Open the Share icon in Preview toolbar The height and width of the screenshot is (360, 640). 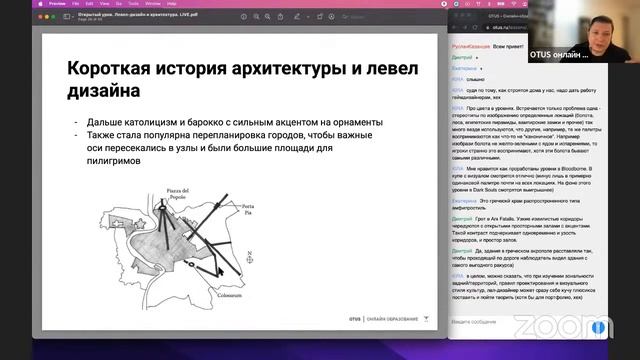pos(280,17)
